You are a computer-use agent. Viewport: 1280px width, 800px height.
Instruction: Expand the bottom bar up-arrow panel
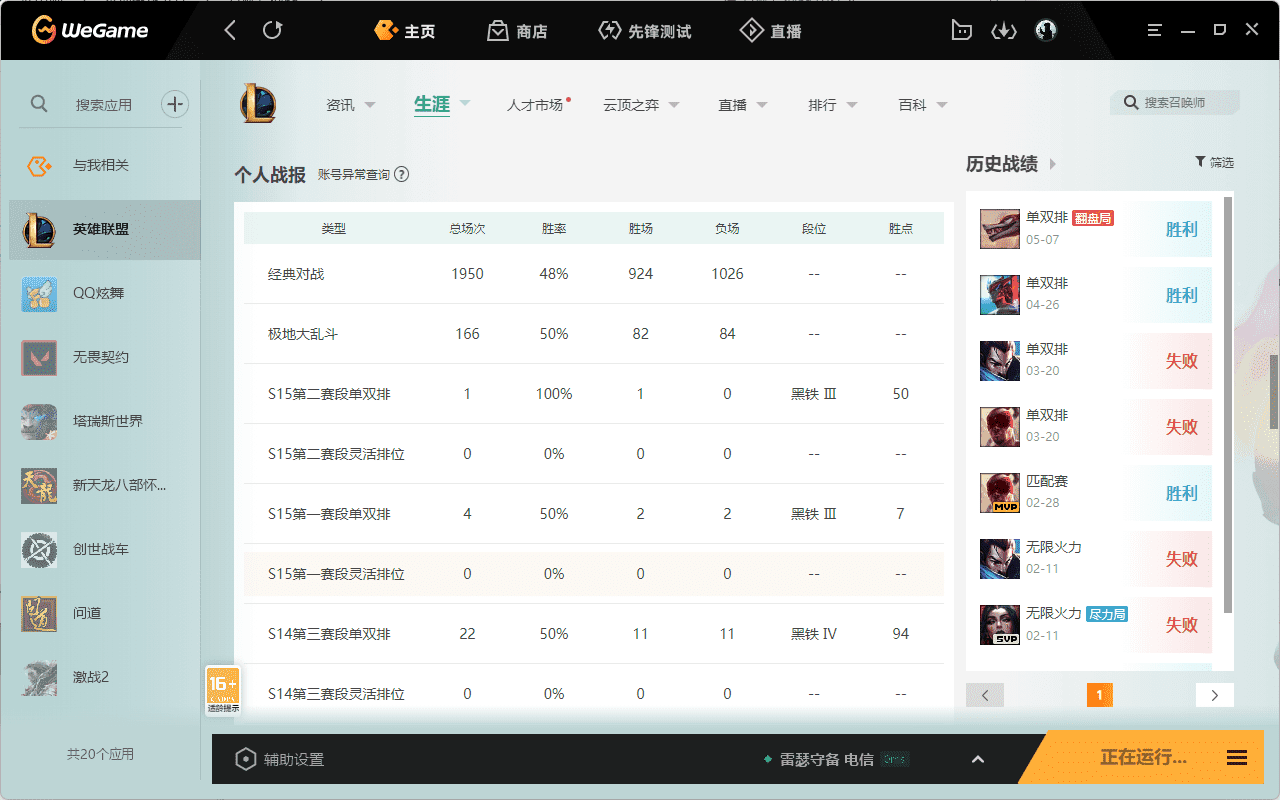(x=978, y=759)
